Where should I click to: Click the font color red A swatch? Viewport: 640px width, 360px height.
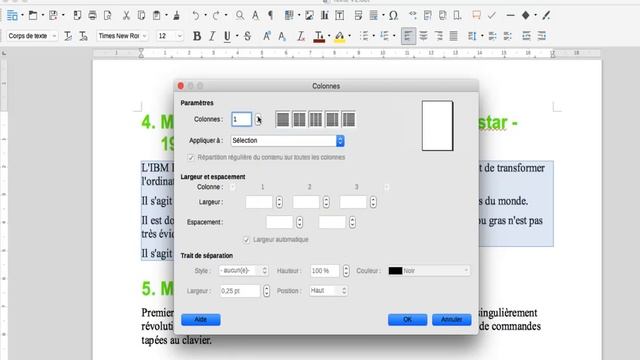319,36
